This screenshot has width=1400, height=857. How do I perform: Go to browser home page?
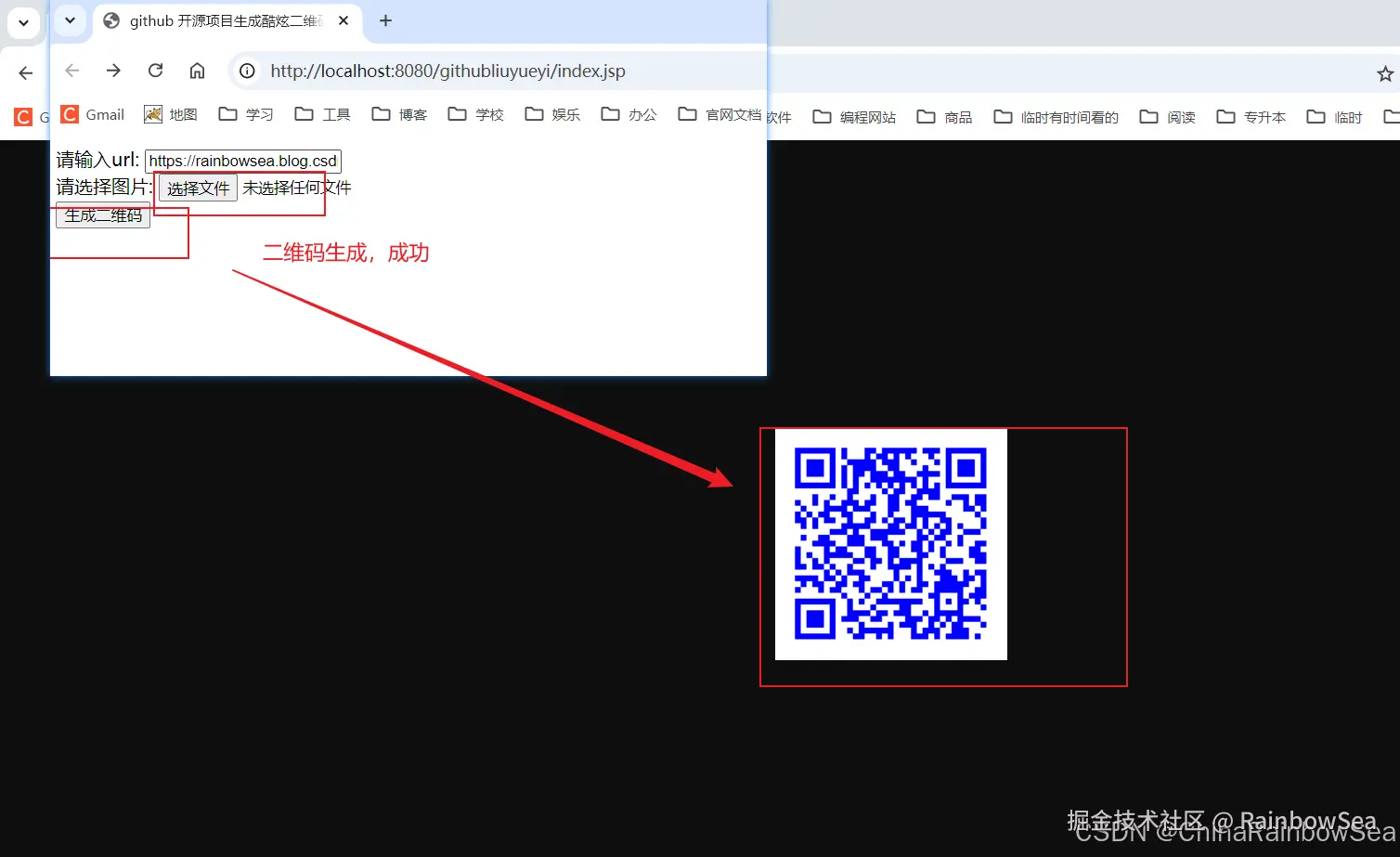pyautogui.click(x=197, y=71)
